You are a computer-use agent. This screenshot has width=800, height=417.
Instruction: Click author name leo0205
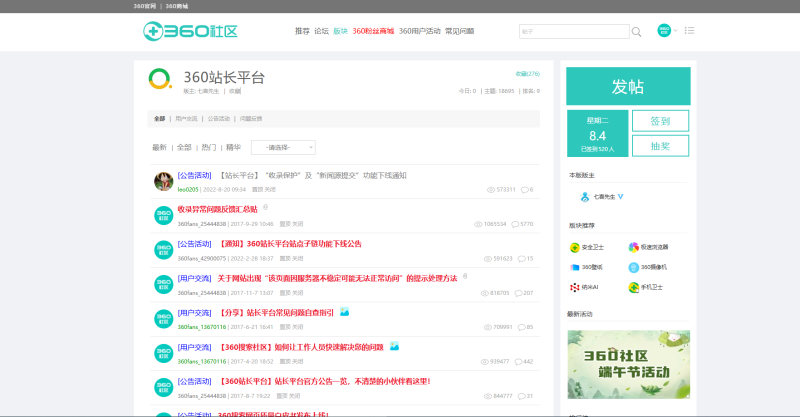(188, 189)
